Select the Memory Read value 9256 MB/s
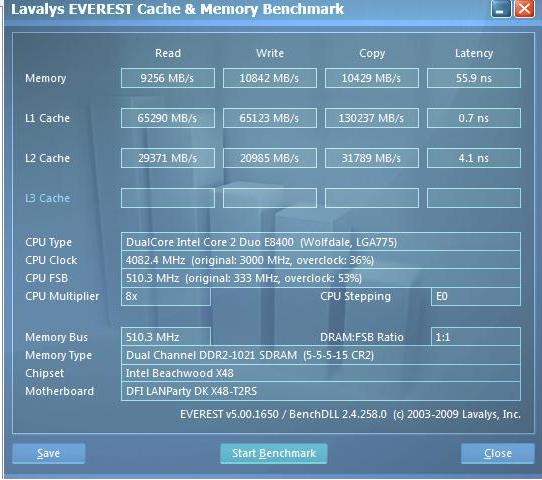This screenshot has width=542, height=480. click(x=168, y=78)
